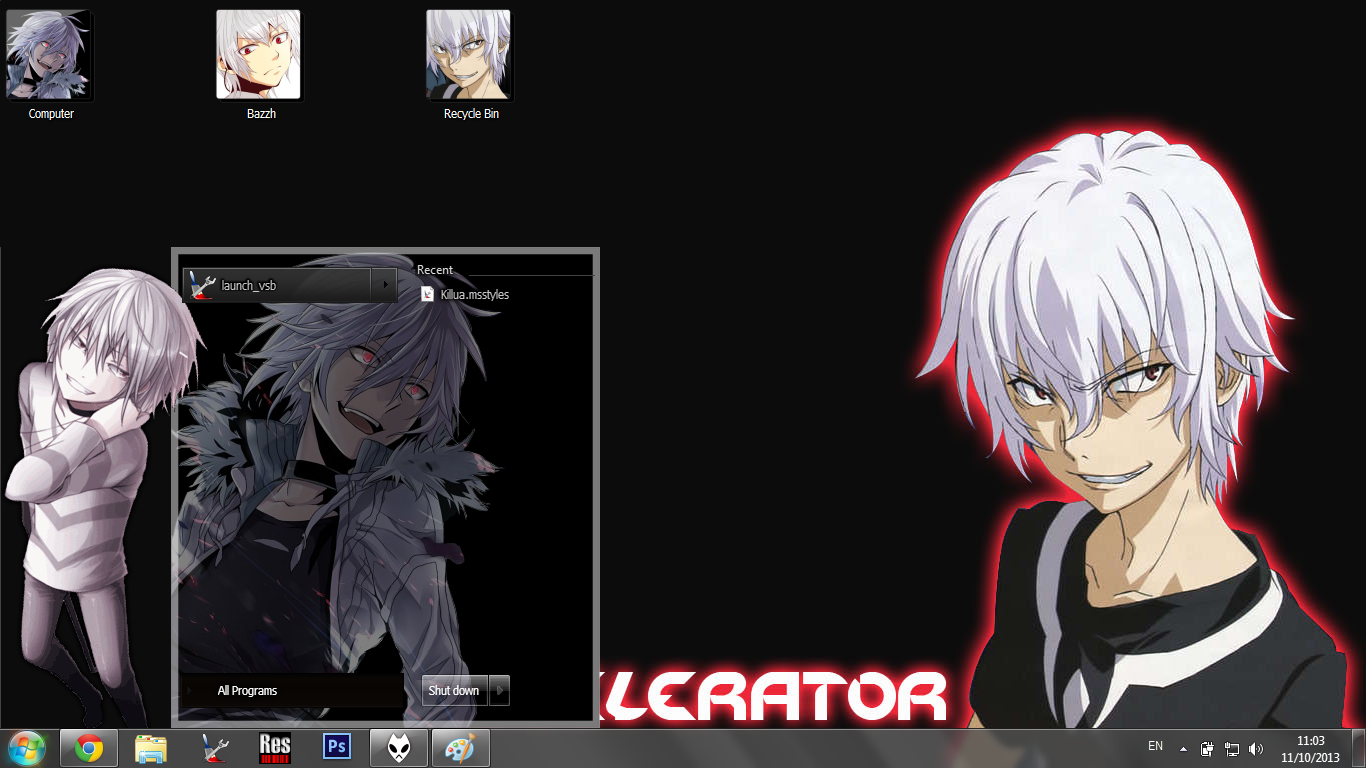
Task: Open recent file Killua.msstyles
Action: 465,295
